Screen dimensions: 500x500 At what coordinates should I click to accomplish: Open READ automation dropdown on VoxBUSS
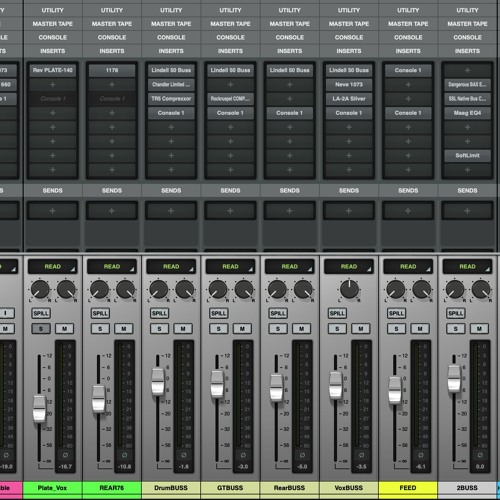349,267
